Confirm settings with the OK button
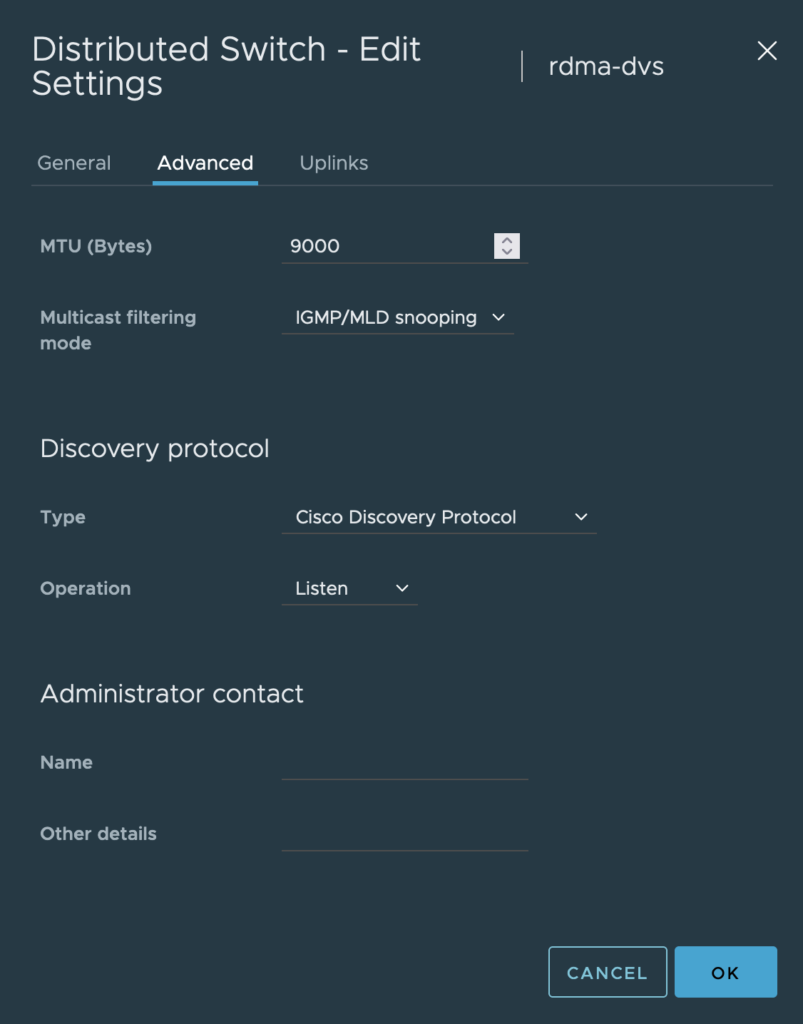 click(725, 972)
